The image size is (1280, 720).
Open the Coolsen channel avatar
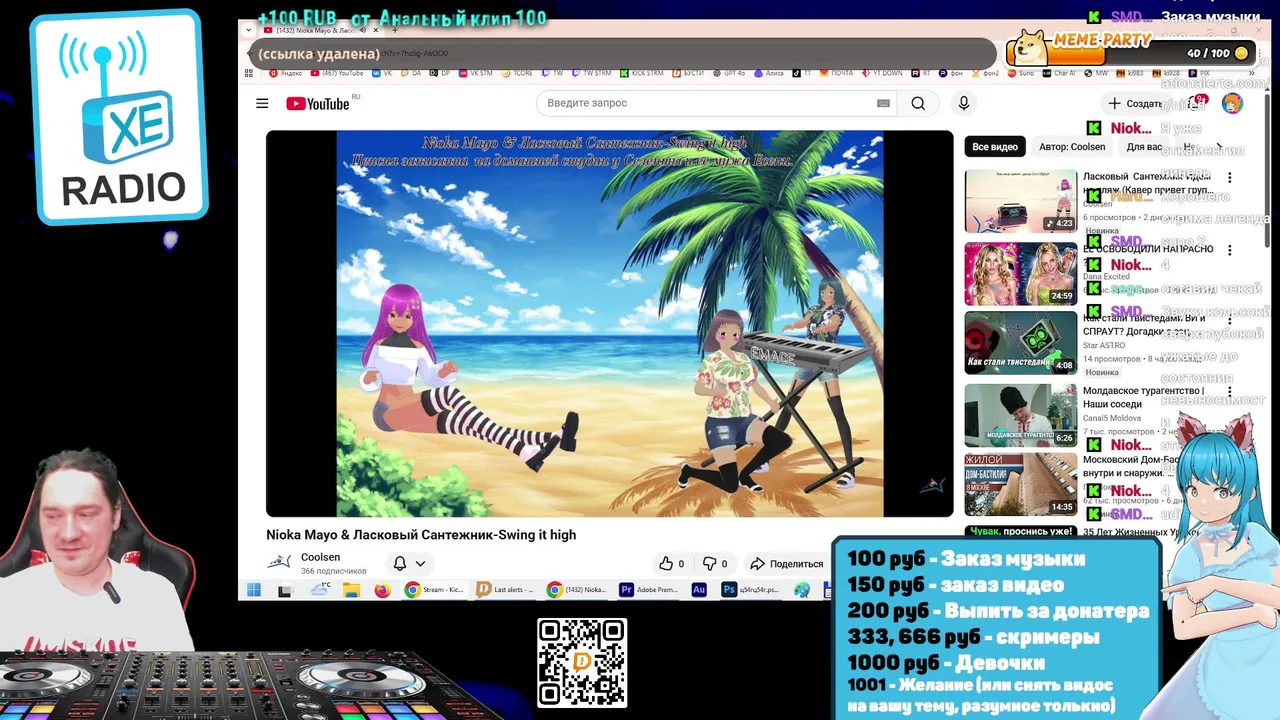[279, 563]
